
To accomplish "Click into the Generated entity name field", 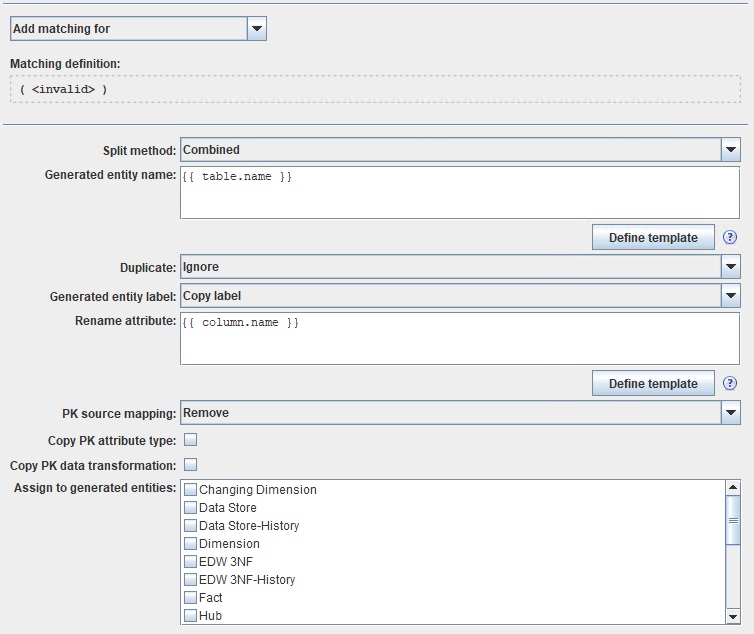I will 459,192.
